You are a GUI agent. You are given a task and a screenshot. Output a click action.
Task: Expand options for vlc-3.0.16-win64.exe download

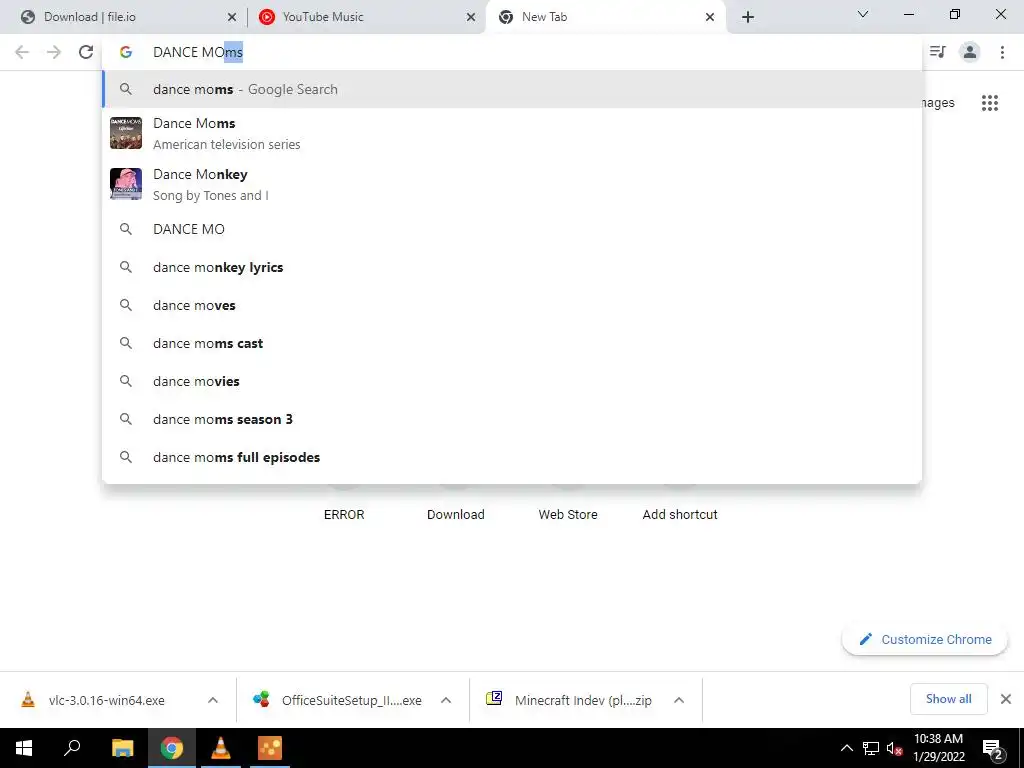point(213,700)
